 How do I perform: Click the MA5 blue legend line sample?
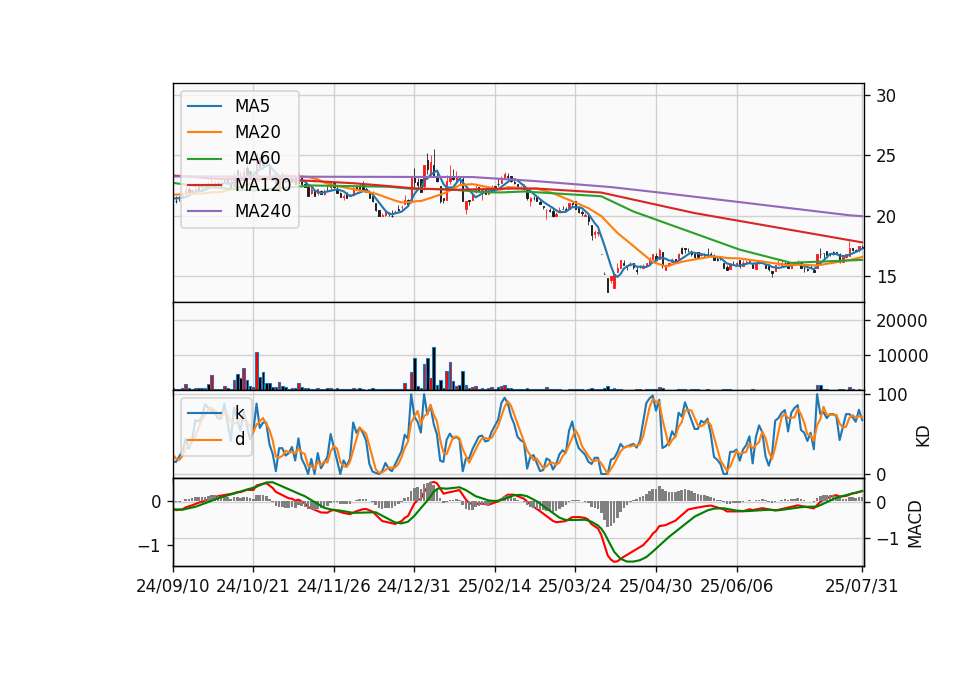click(x=204, y=107)
